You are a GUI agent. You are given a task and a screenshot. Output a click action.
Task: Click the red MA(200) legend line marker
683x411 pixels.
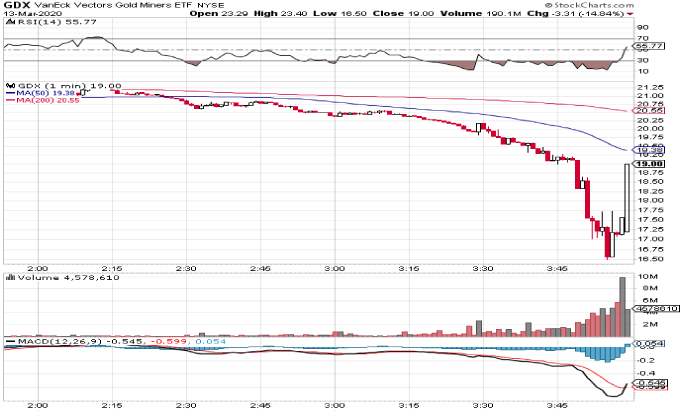point(9,100)
